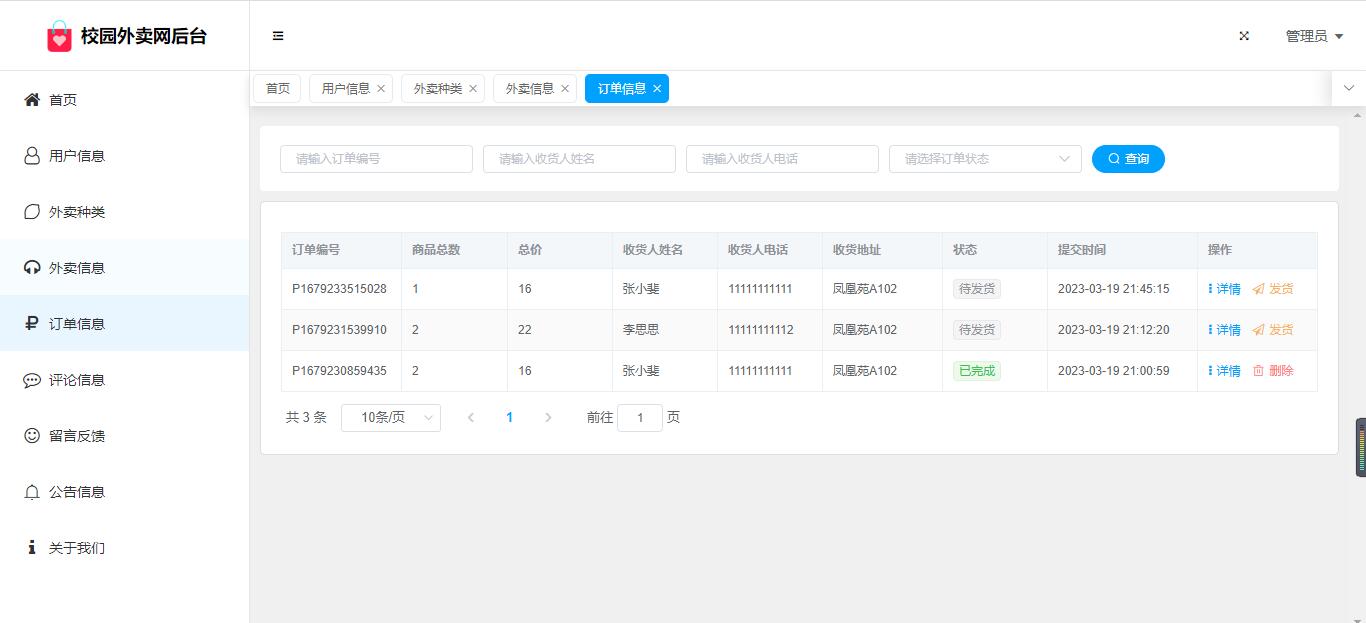Expand the 请选择订单状态 dropdown

click(984, 159)
